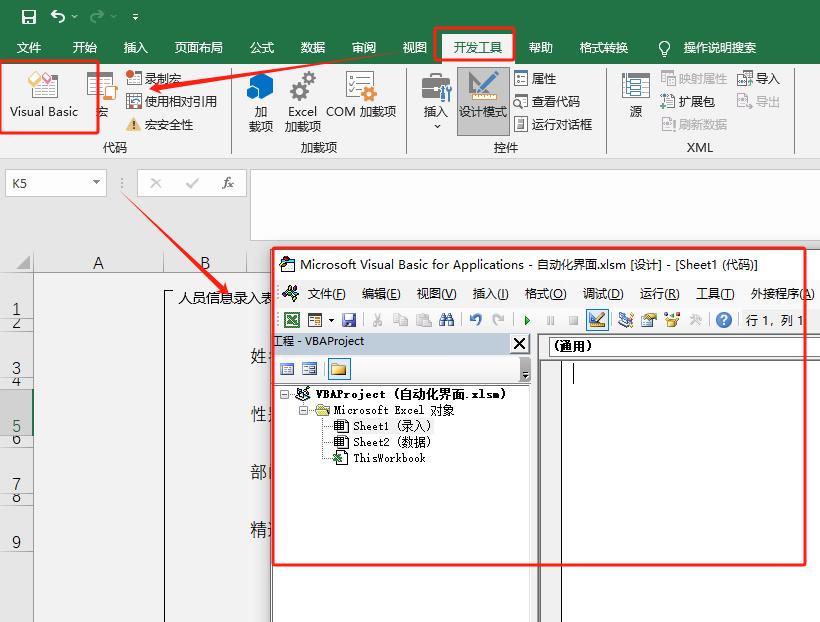Click 扩展包 expansion packs button
The image size is (820, 622).
[688, 101]
